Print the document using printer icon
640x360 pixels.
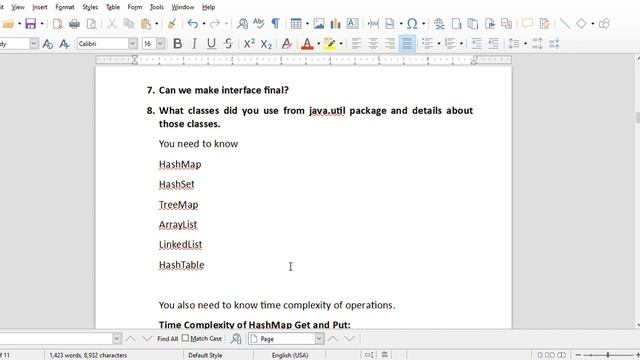click(74, 24)
